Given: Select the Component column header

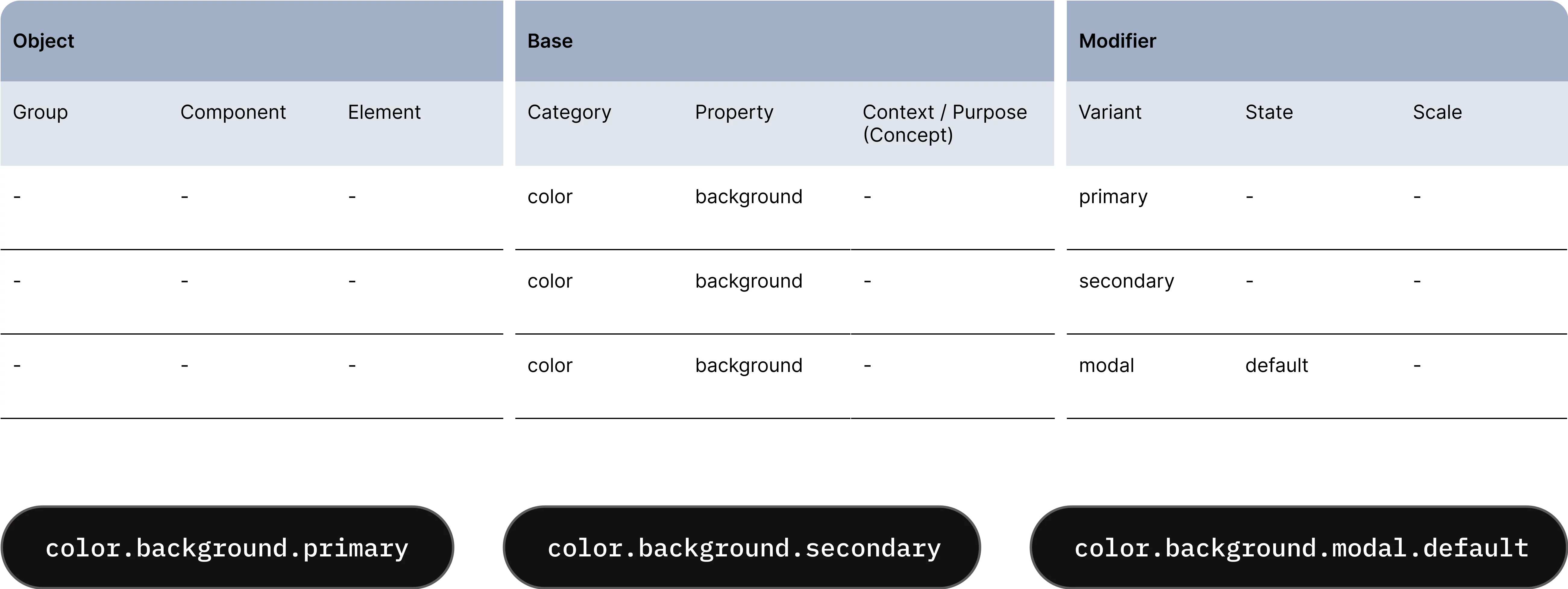Looking at the screenshot, I should [x=233, y=112].
